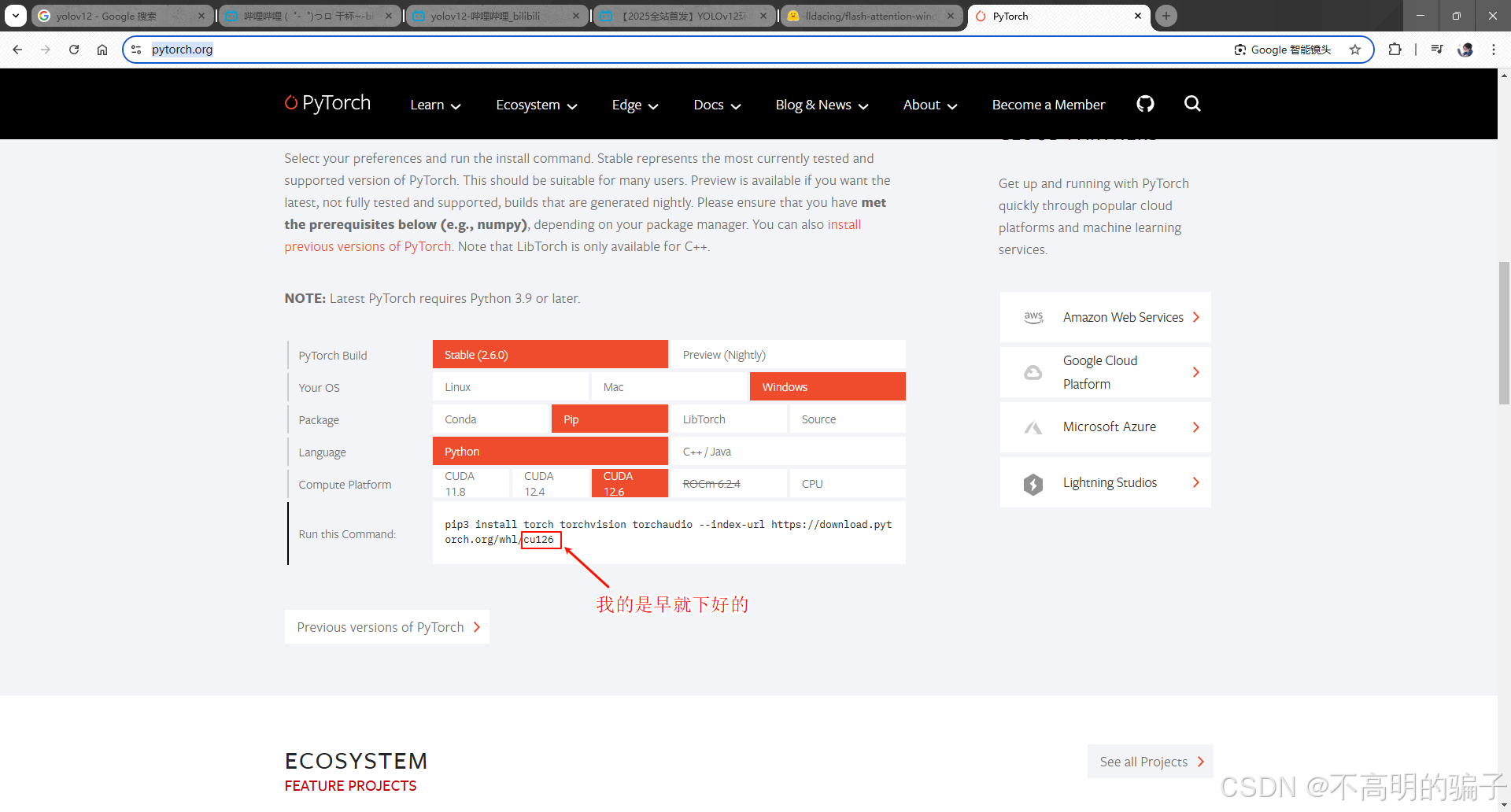The height and width of the screenshot is (812, 1511).
Task: Select CUDA 11.8 compute platform
Action: [471, 484]
